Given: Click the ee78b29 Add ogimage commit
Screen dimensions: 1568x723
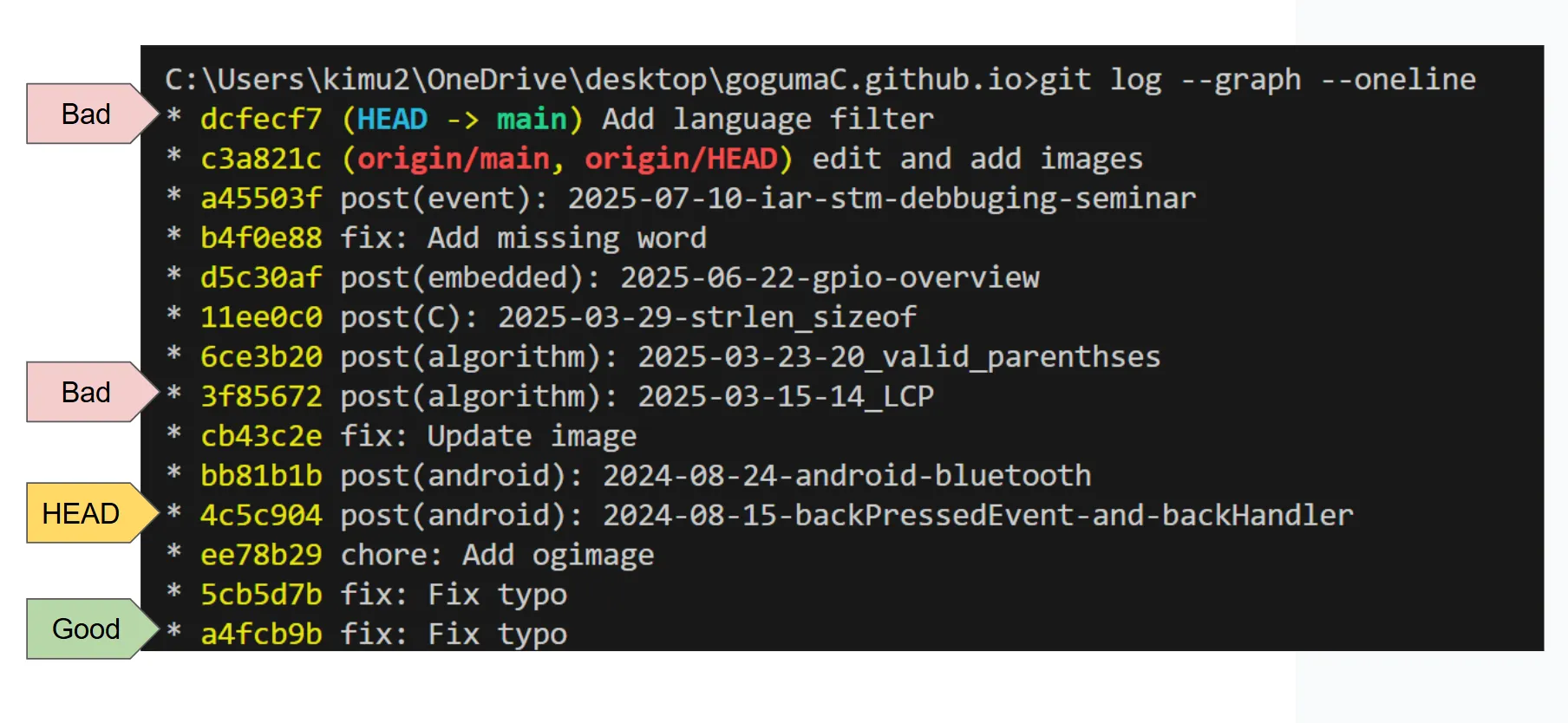Looking at the screenshot, I should pos(428,555).
